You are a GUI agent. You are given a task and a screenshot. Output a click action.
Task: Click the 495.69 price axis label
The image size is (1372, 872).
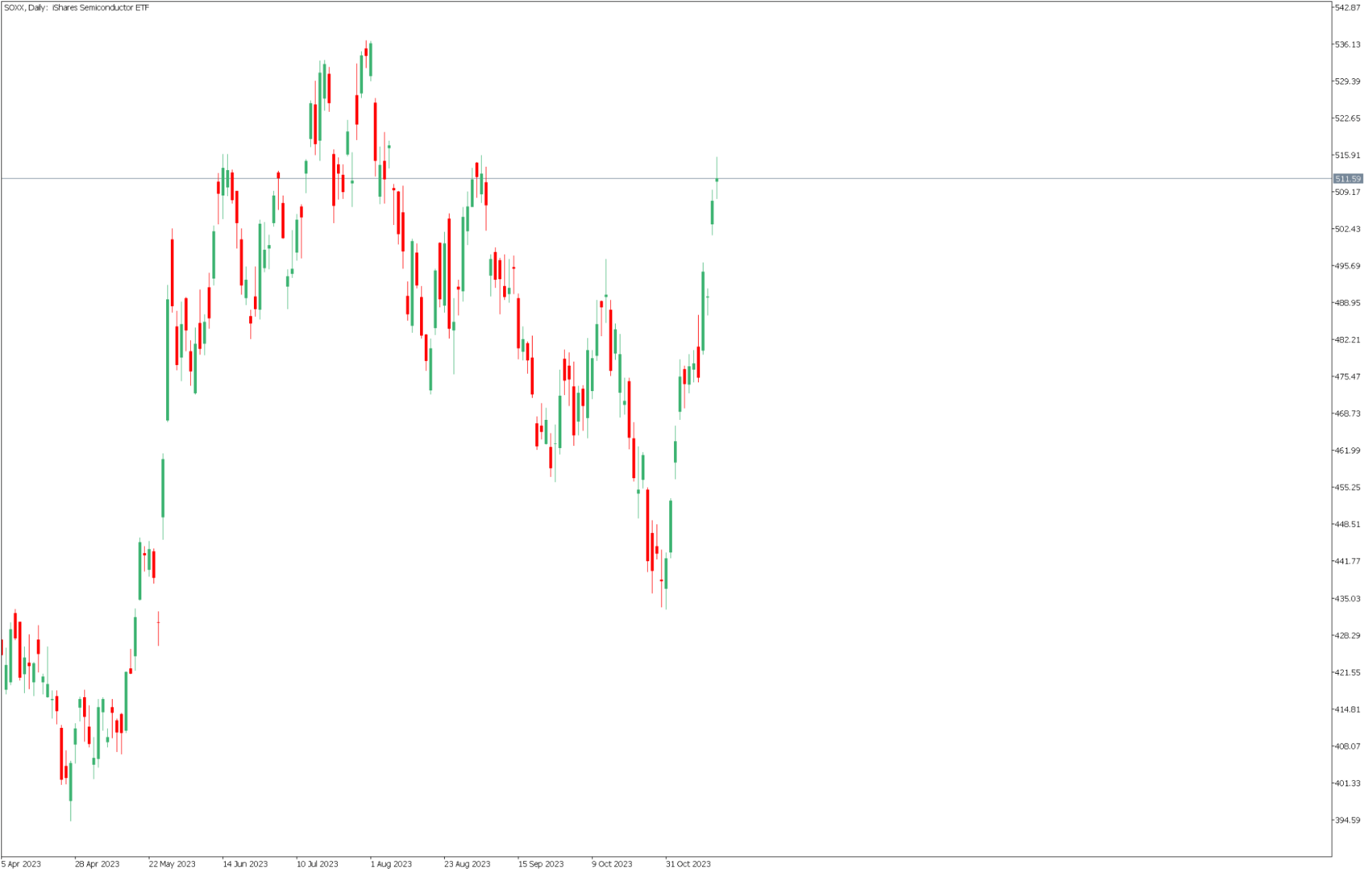point(1347,266)
